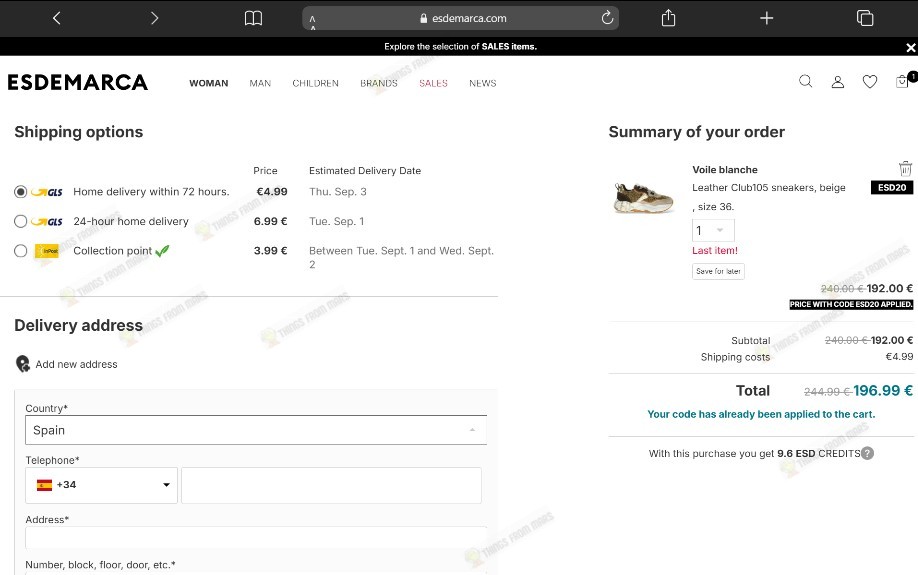This screenshot has width=918, height=575.
Task: Click the help question mark next to ESD CREDITS
Action: coord(868,453)
